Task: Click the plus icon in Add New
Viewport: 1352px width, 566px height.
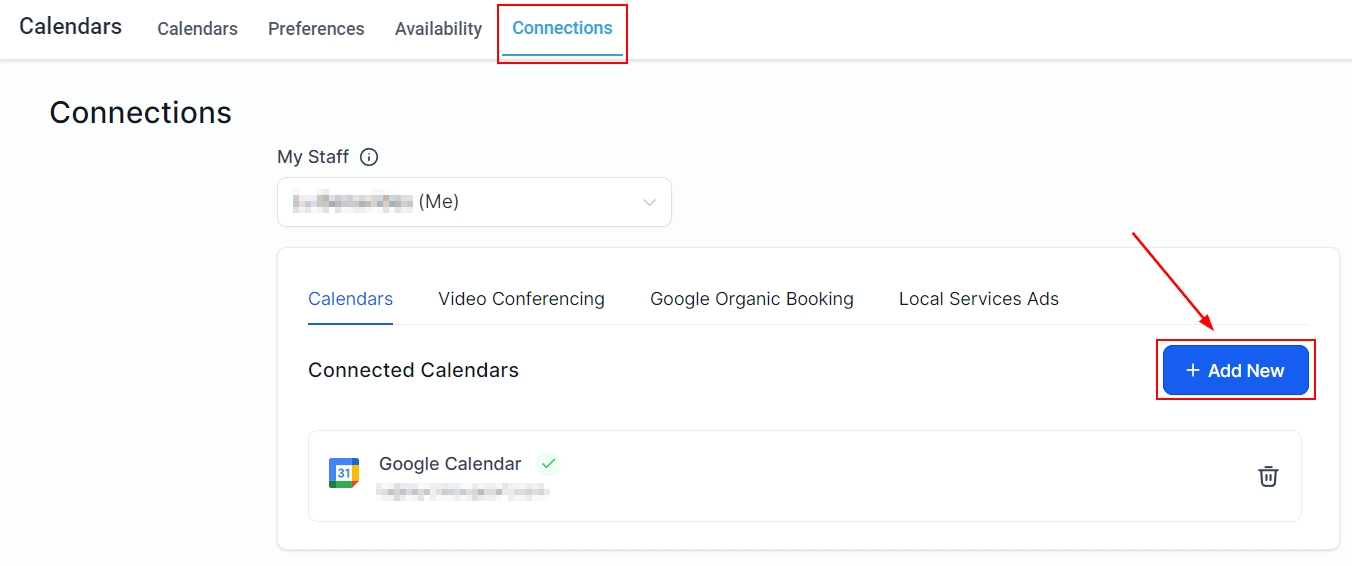Action: coord(1192,370)
